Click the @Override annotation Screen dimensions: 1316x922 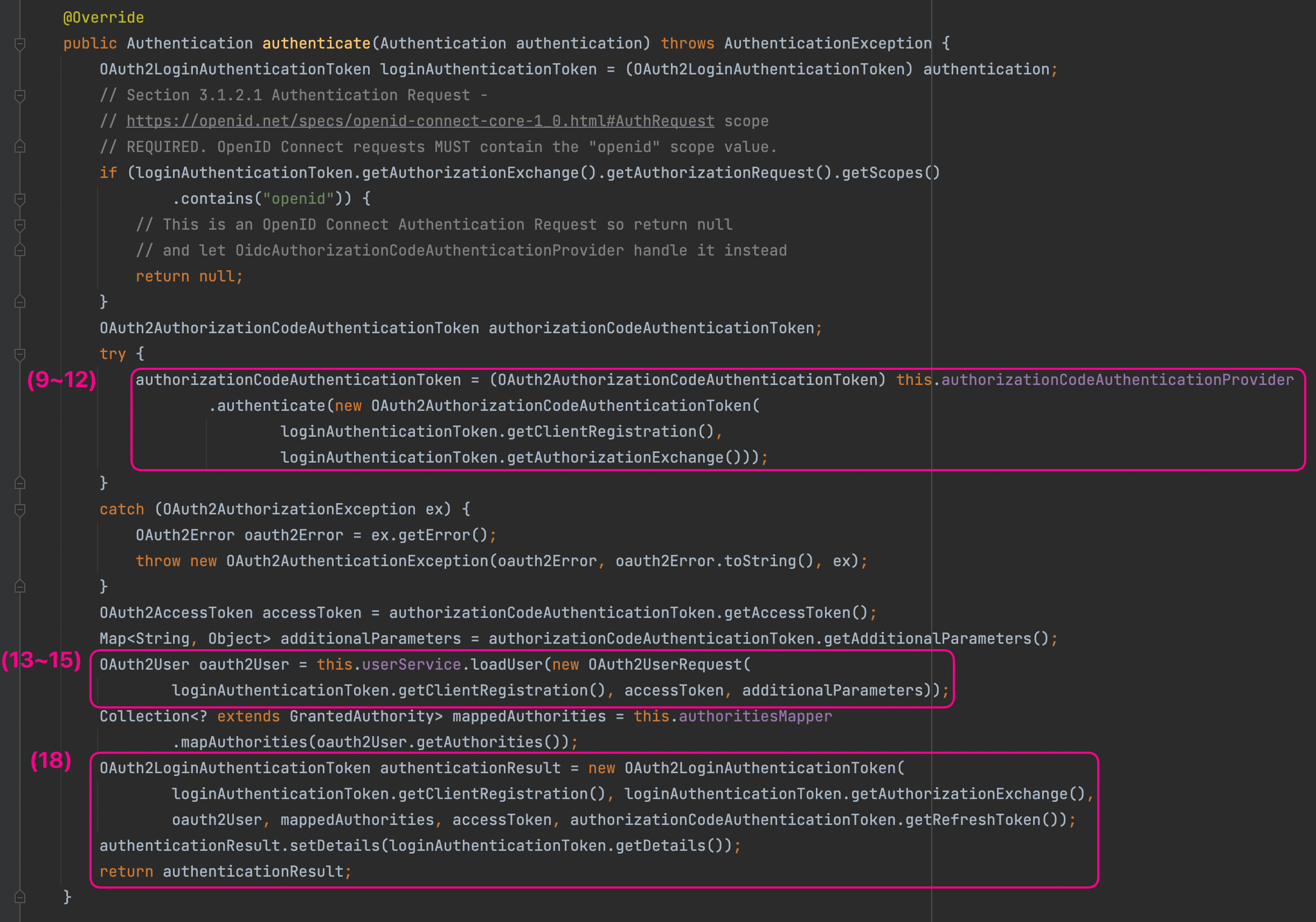(x=103, y=18)
